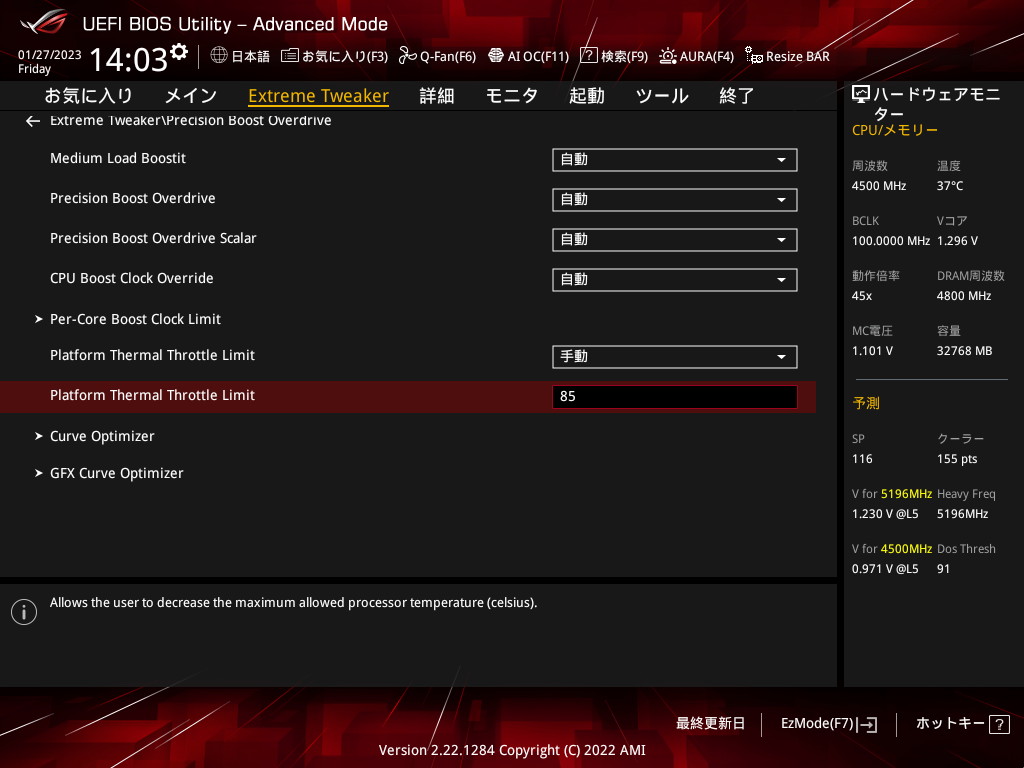Click BCLK value 100.0000 MHz
This screenshot has width=1024, height=768.
[x=891, y=241]
